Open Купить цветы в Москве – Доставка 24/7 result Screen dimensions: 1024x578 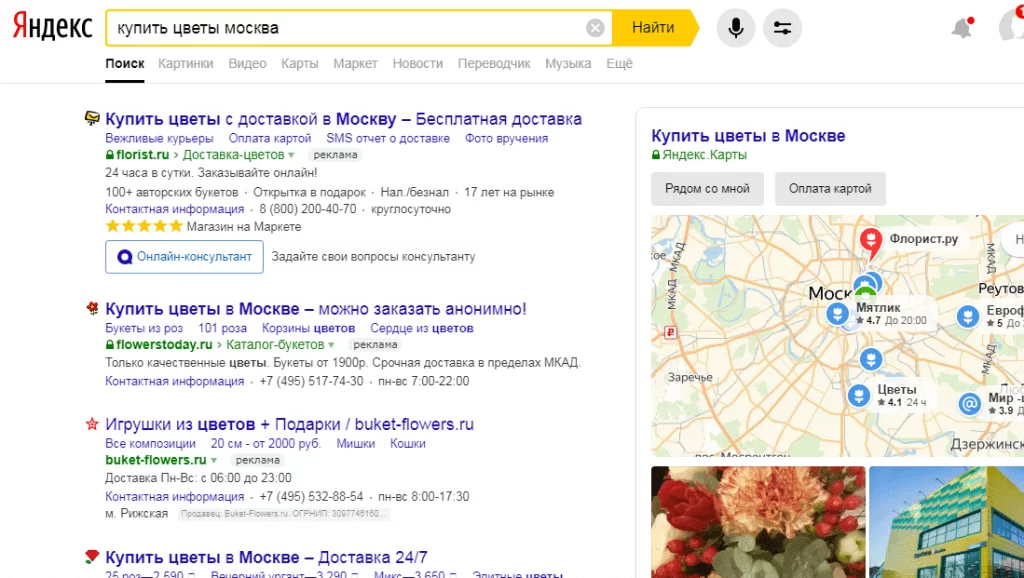click(266, 557)
